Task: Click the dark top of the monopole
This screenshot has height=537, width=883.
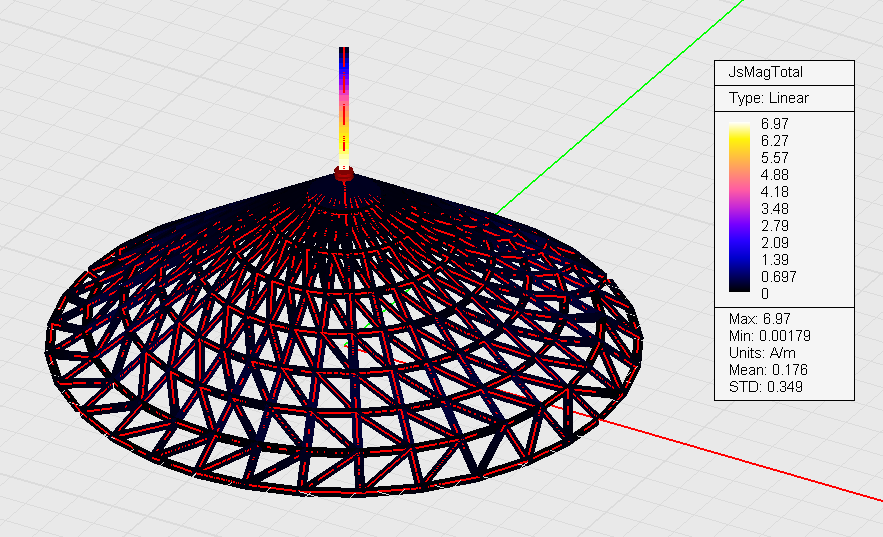Action: click(344, 52)
